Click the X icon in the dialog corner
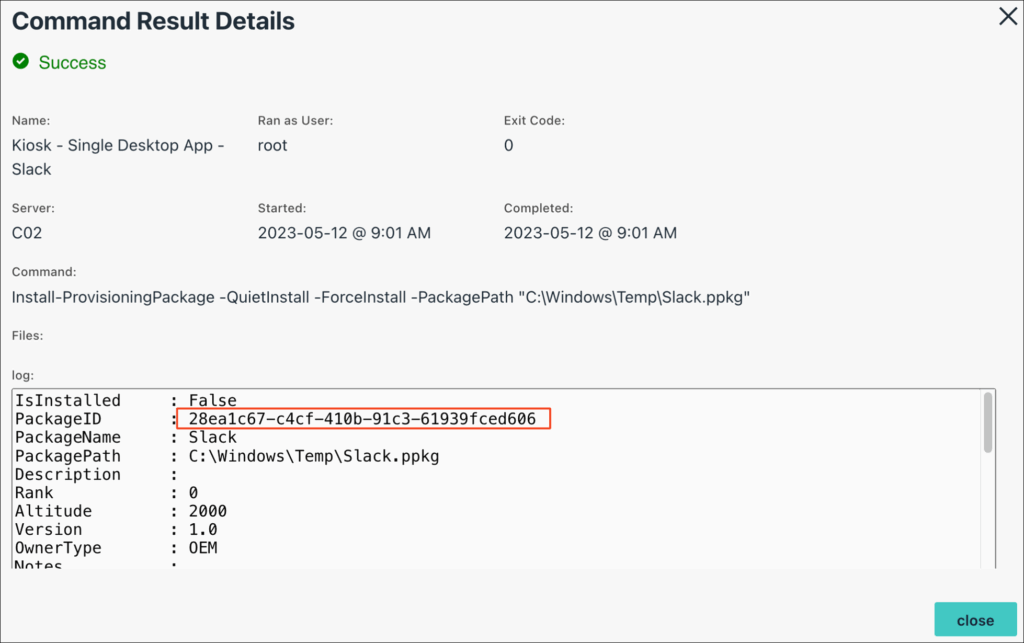 (x=1008, y=17)
